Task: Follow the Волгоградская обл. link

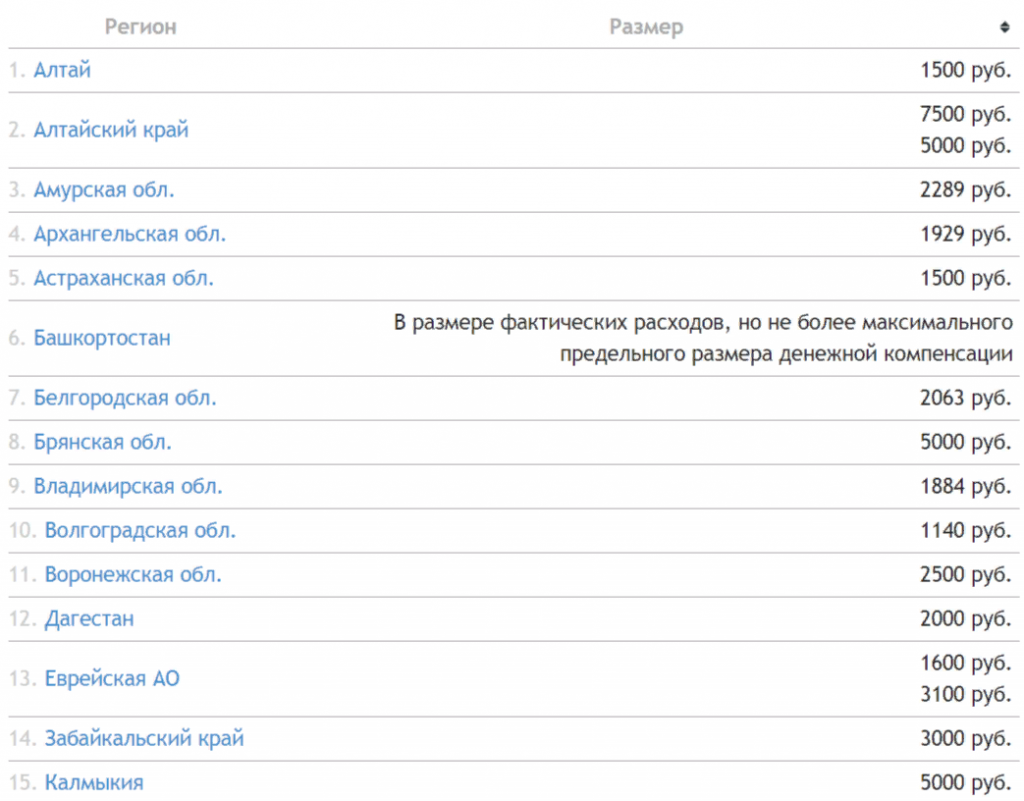Action: pyautogui.click(x=140, y=530)
